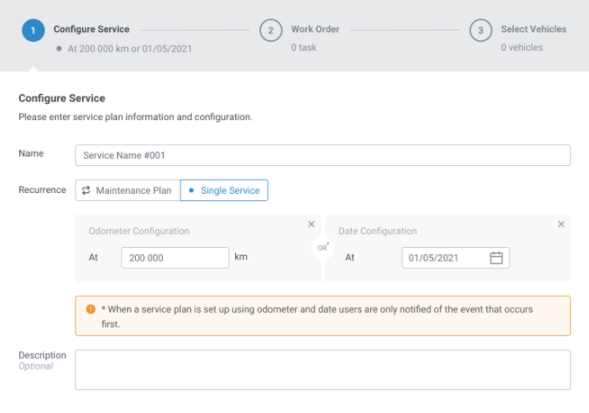Click the summary text At 200 000 km

(98, 49)
